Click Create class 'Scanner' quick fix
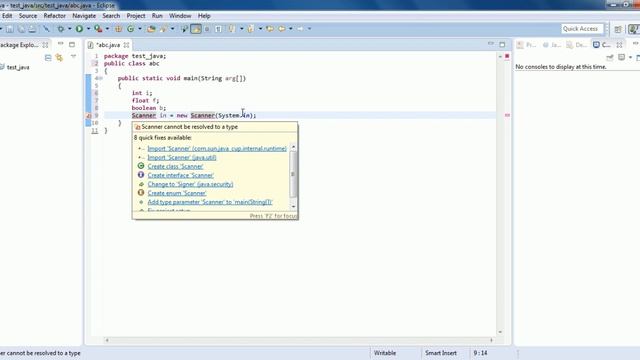 [x=175, y=167]
